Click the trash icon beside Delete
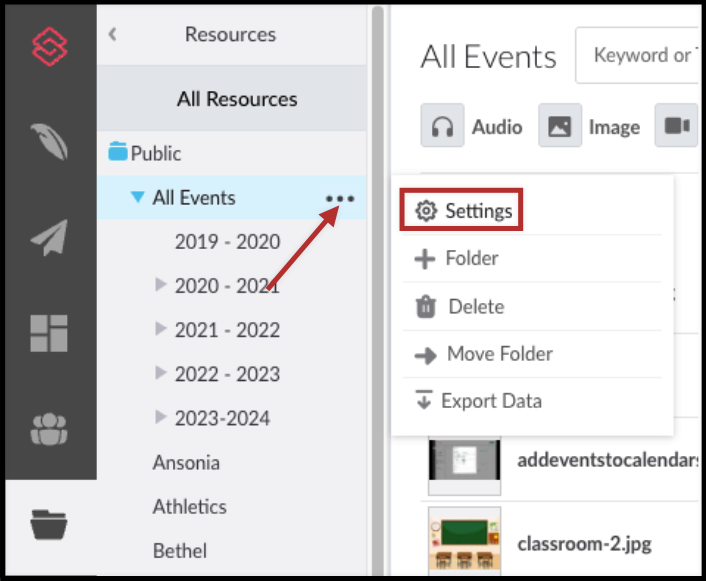Screen dimensions: 706x581 (425, 307)
